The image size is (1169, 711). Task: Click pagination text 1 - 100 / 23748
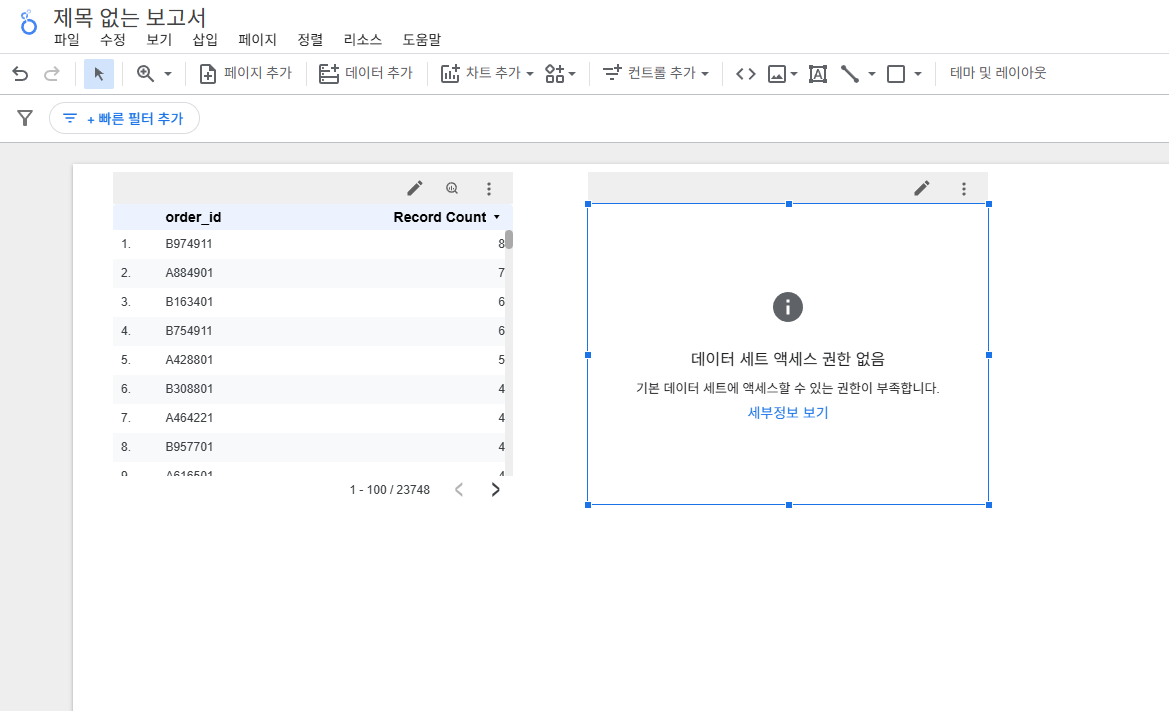(390, 490)
